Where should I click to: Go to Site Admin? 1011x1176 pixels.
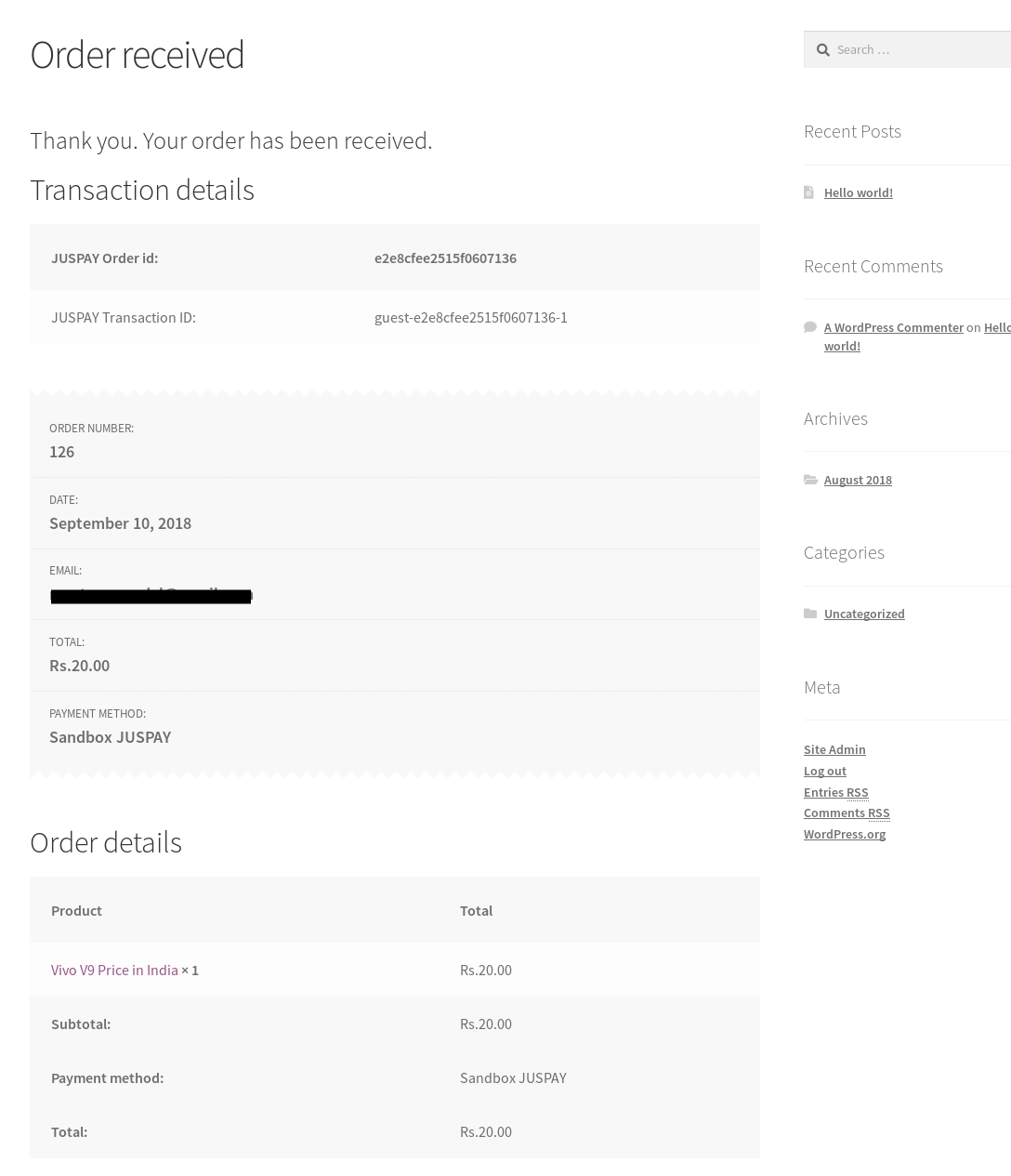tap(834, 749)
